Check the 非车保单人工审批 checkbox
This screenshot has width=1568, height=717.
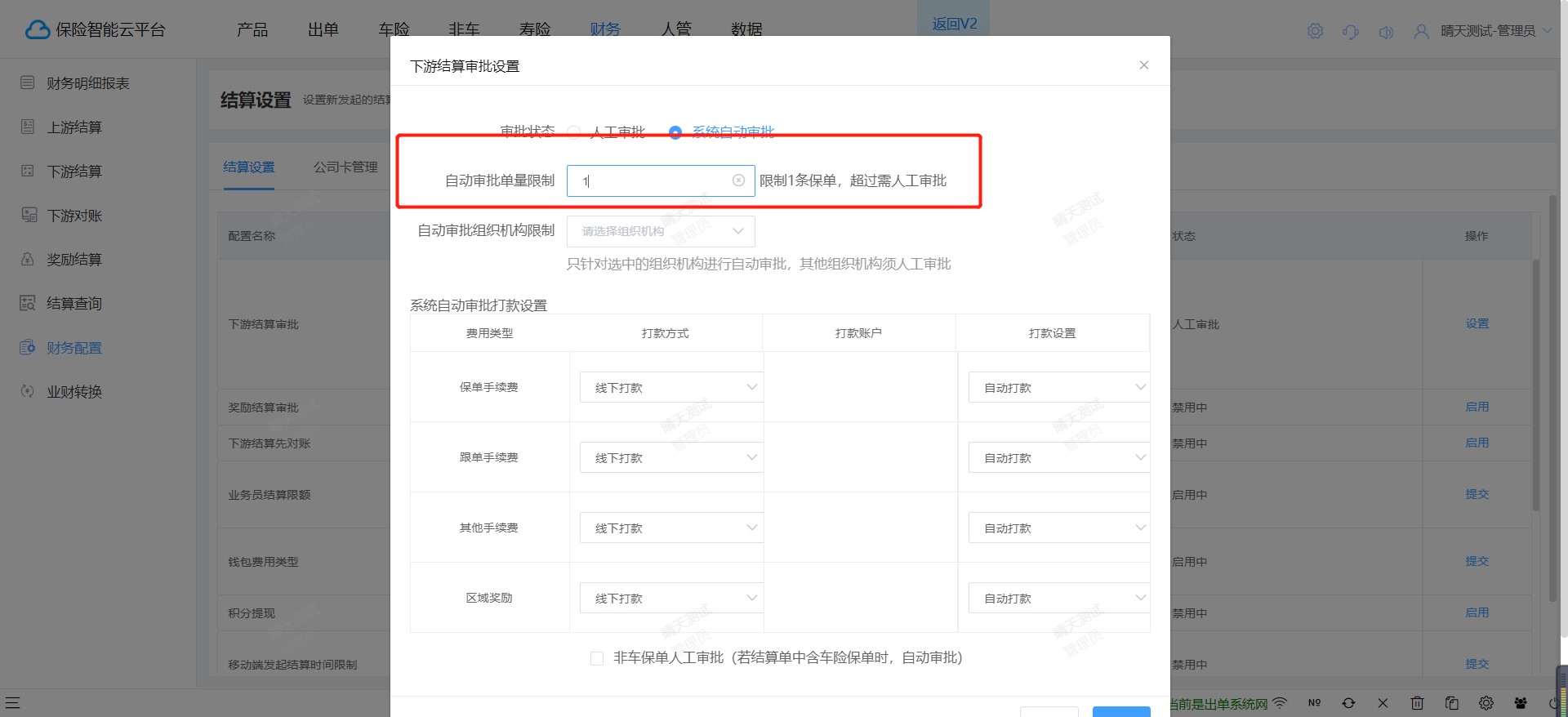[x=597, y=658]
